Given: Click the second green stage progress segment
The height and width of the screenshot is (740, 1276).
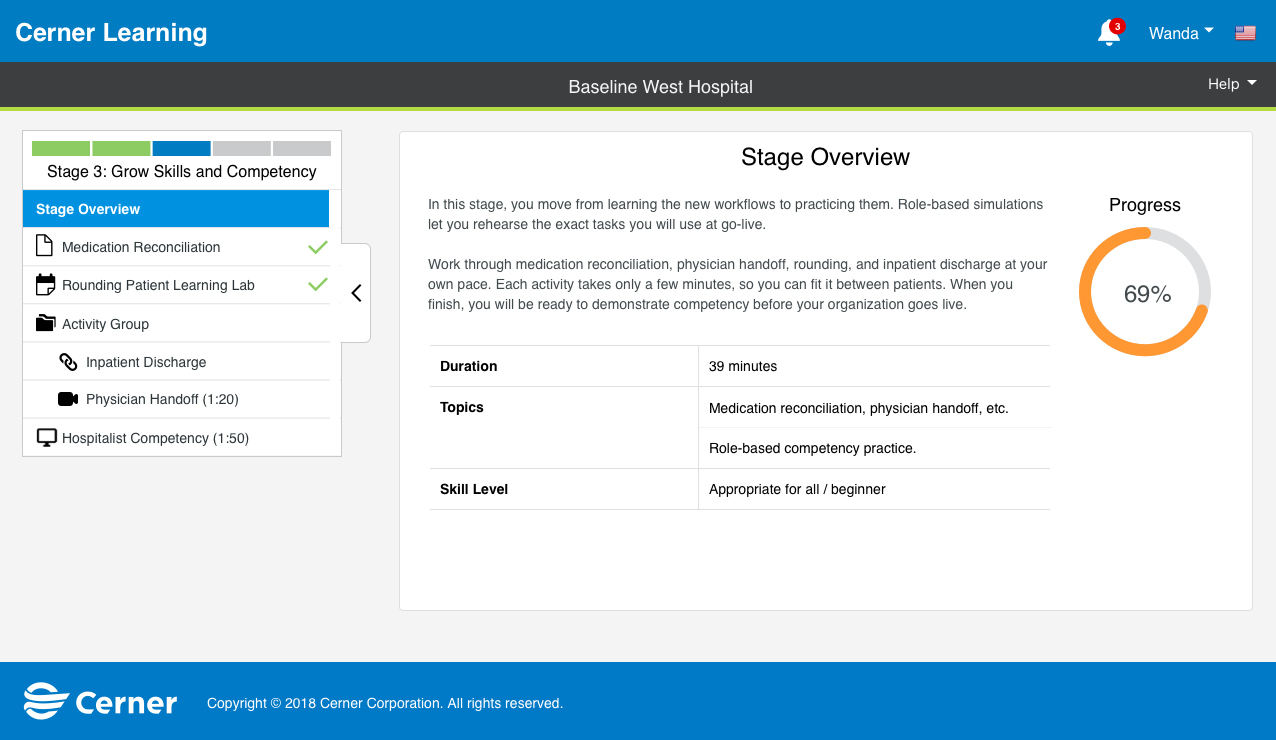Looking at the screenshot, I should [x=121, y=148].
